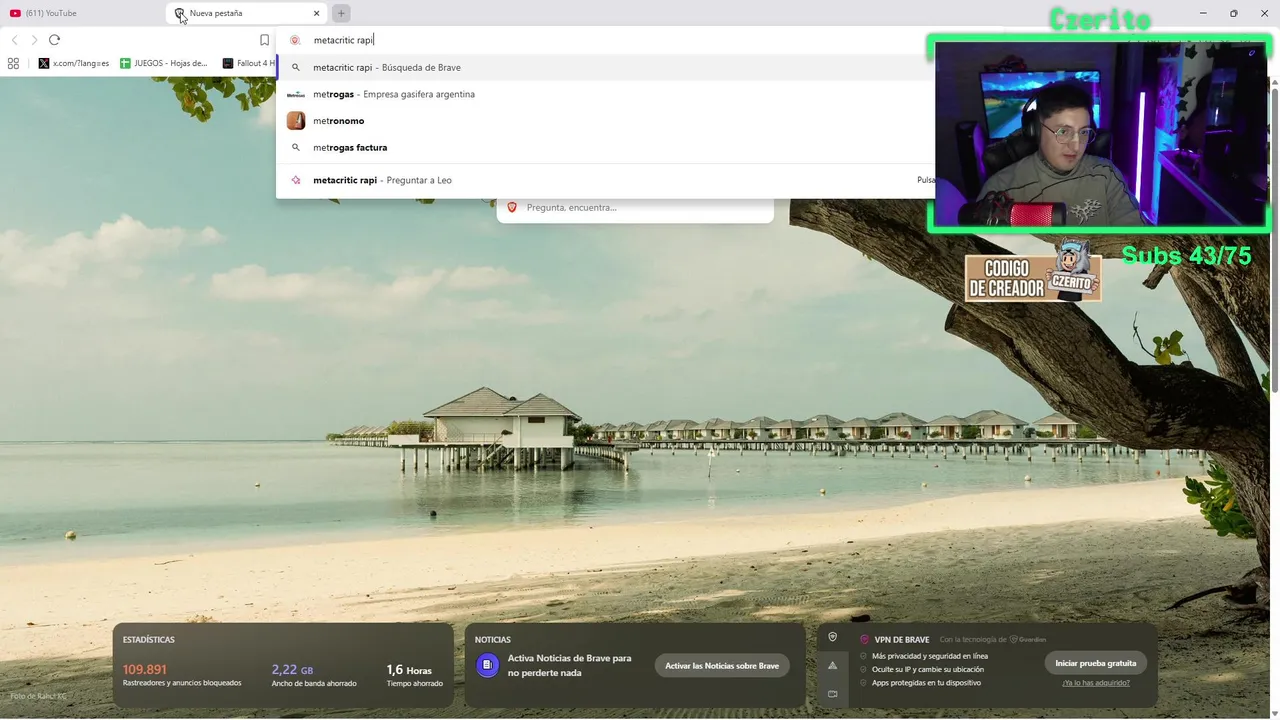The image size is (1280, 720).
Task: Click the ESTADÍSTICAS heading
Action: tap(149, 640)
